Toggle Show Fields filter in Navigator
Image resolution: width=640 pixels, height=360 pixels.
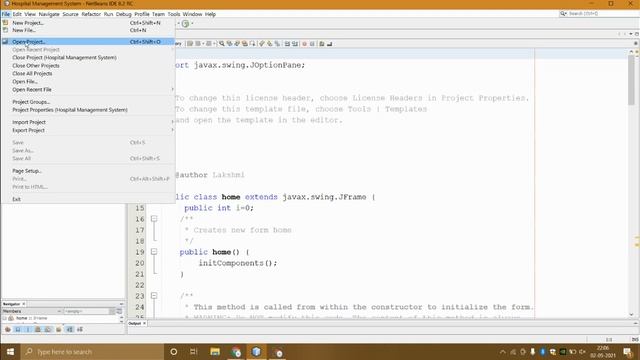17,329
